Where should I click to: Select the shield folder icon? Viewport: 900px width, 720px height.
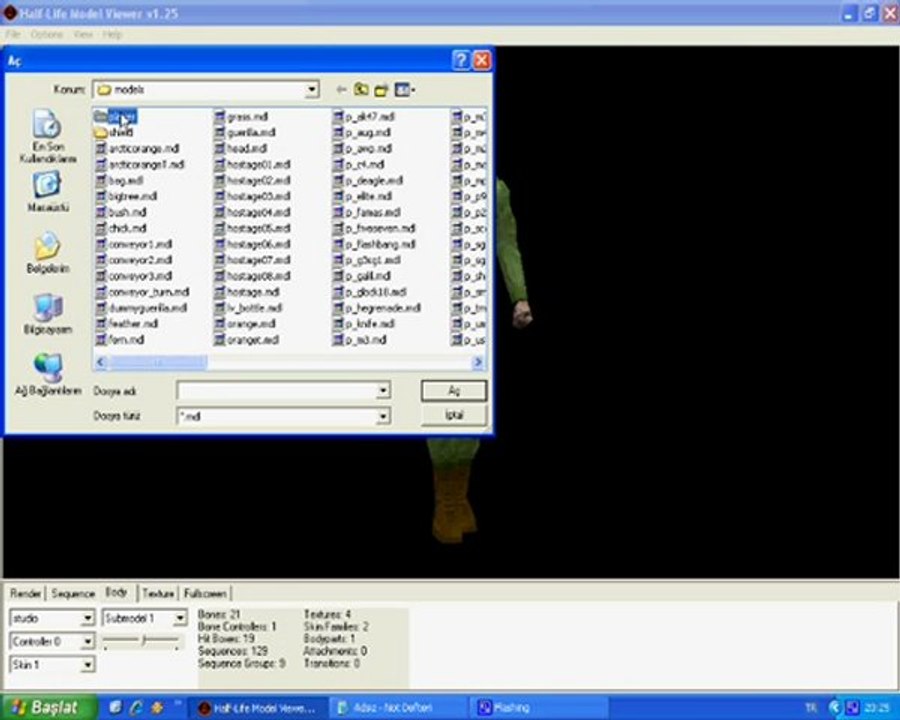click(x=101, y=133)
